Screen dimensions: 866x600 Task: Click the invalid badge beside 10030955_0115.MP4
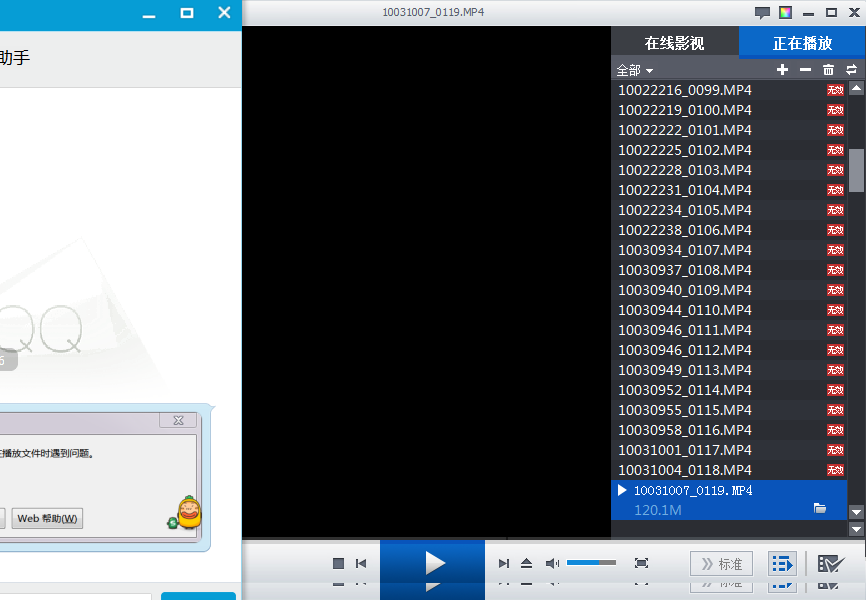(835, 410)
